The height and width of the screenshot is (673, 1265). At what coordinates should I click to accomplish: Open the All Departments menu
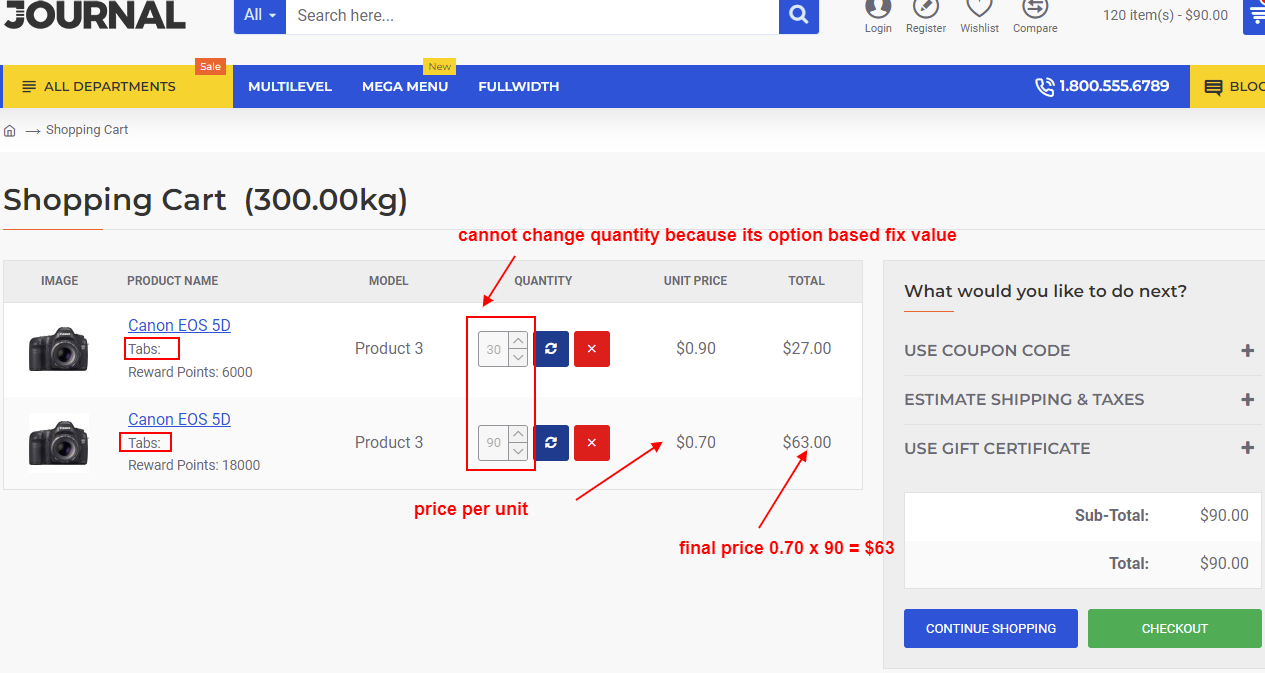pyautogui.click(x=110, y=87)
